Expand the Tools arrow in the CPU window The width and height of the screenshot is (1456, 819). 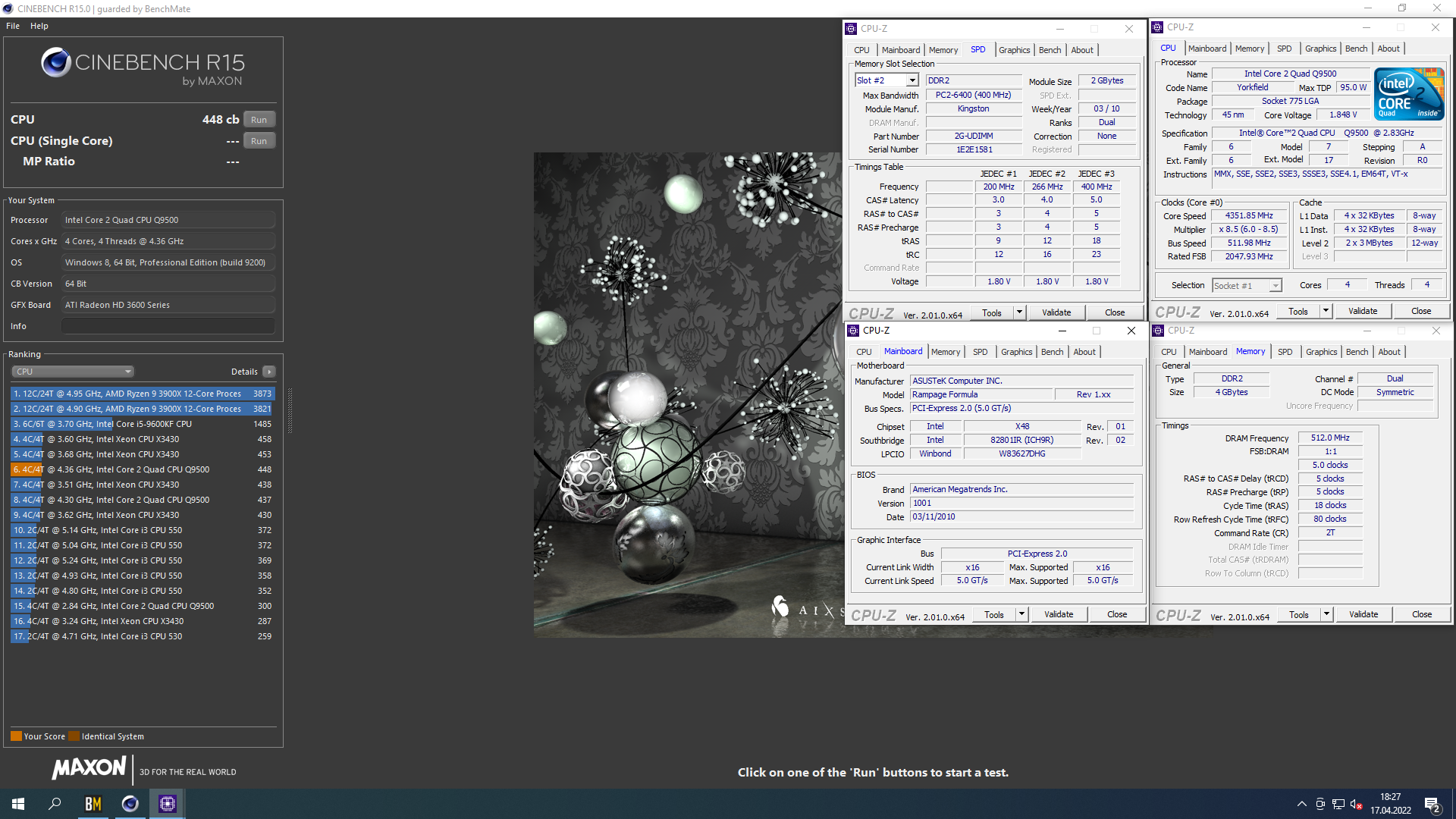1326,311
